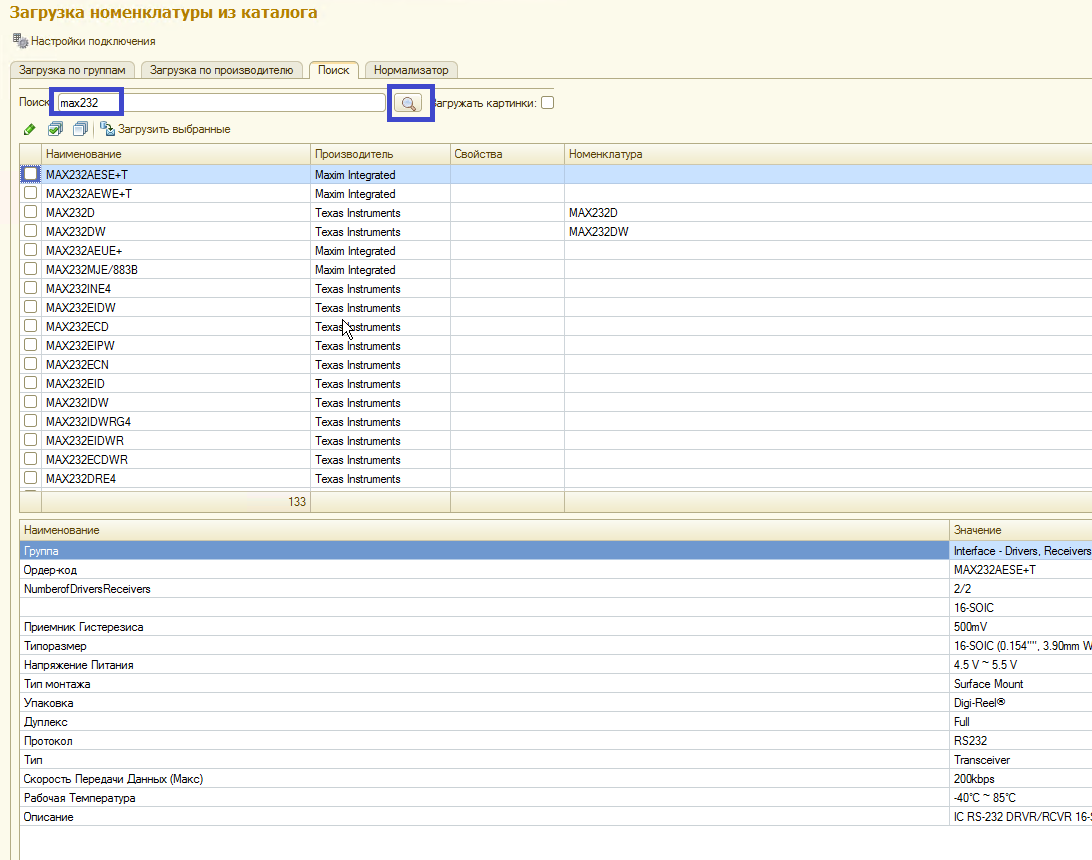The width and height of the screenshot is (1092, 860).
Task: Select the checkbox next to MAX232MJE/883B
Action: pos(30,270)
